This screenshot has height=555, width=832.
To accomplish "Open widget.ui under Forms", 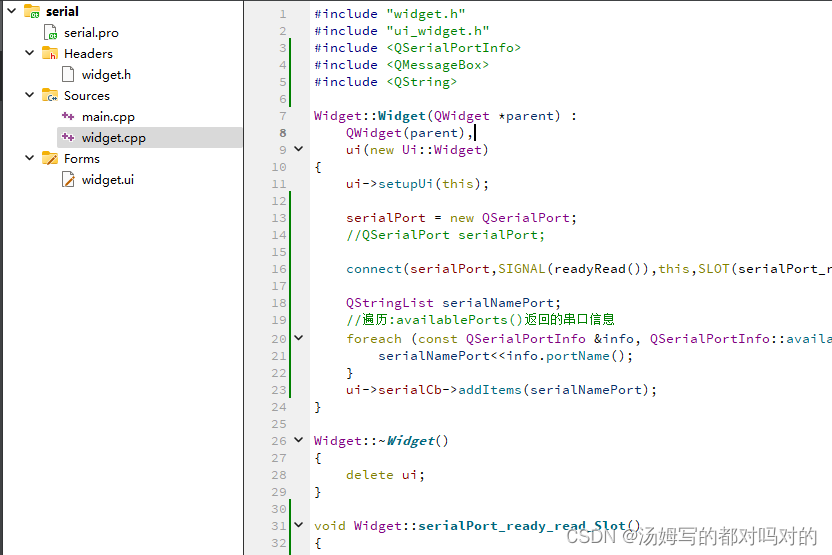I will click(108, 180).
